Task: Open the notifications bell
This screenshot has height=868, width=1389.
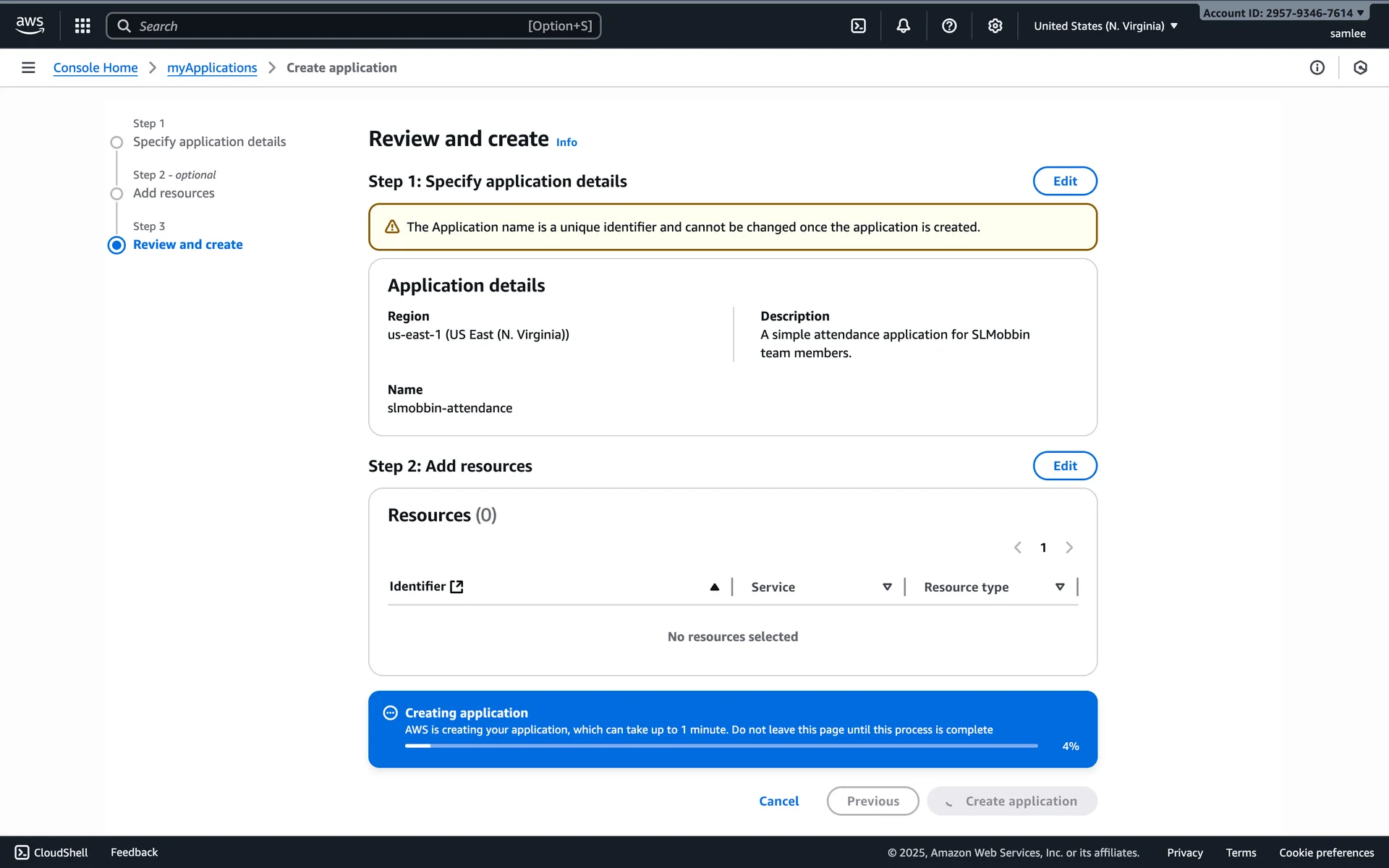Action: (x=903, y=26)
